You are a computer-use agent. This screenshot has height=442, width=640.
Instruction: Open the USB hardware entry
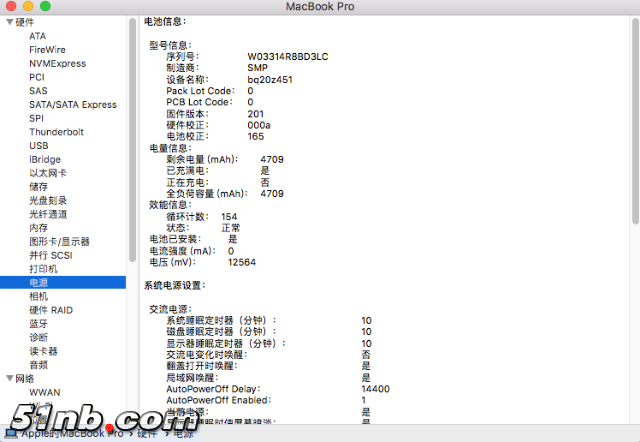pyautogui.click(x=39, y=146)
